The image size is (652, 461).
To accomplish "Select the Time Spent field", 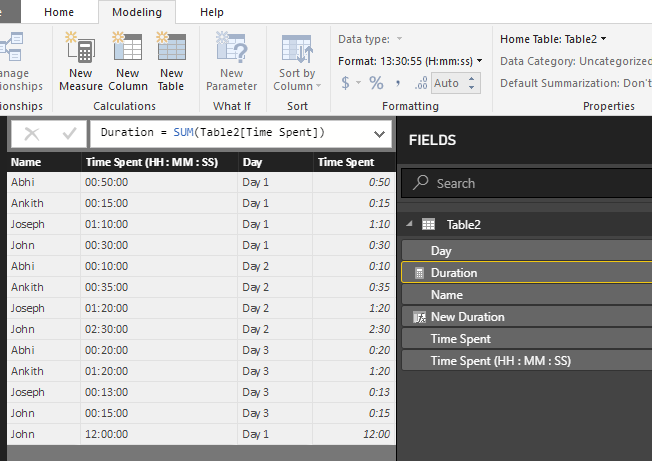I will click(x=526, y=339).
